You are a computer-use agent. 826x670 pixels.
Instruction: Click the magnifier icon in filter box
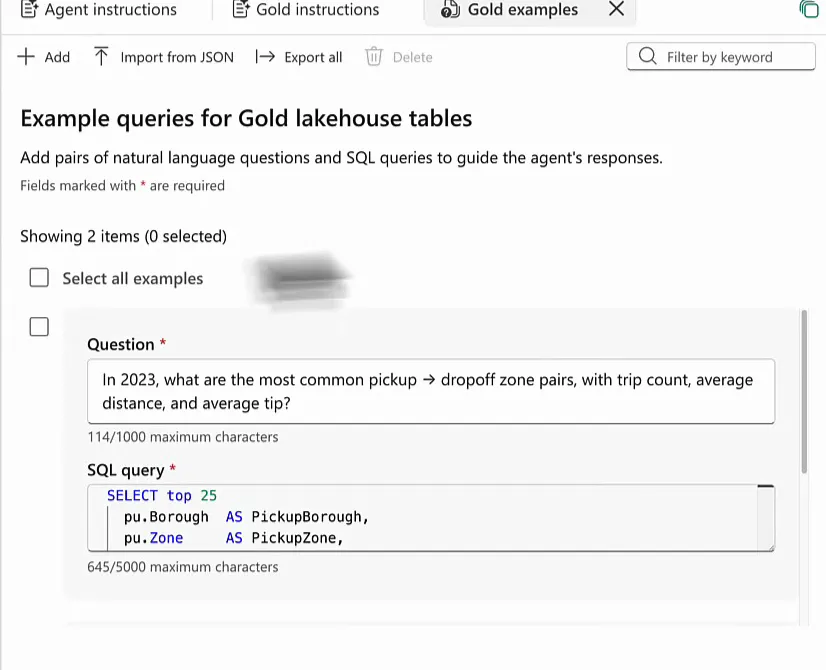click(647, 56)
